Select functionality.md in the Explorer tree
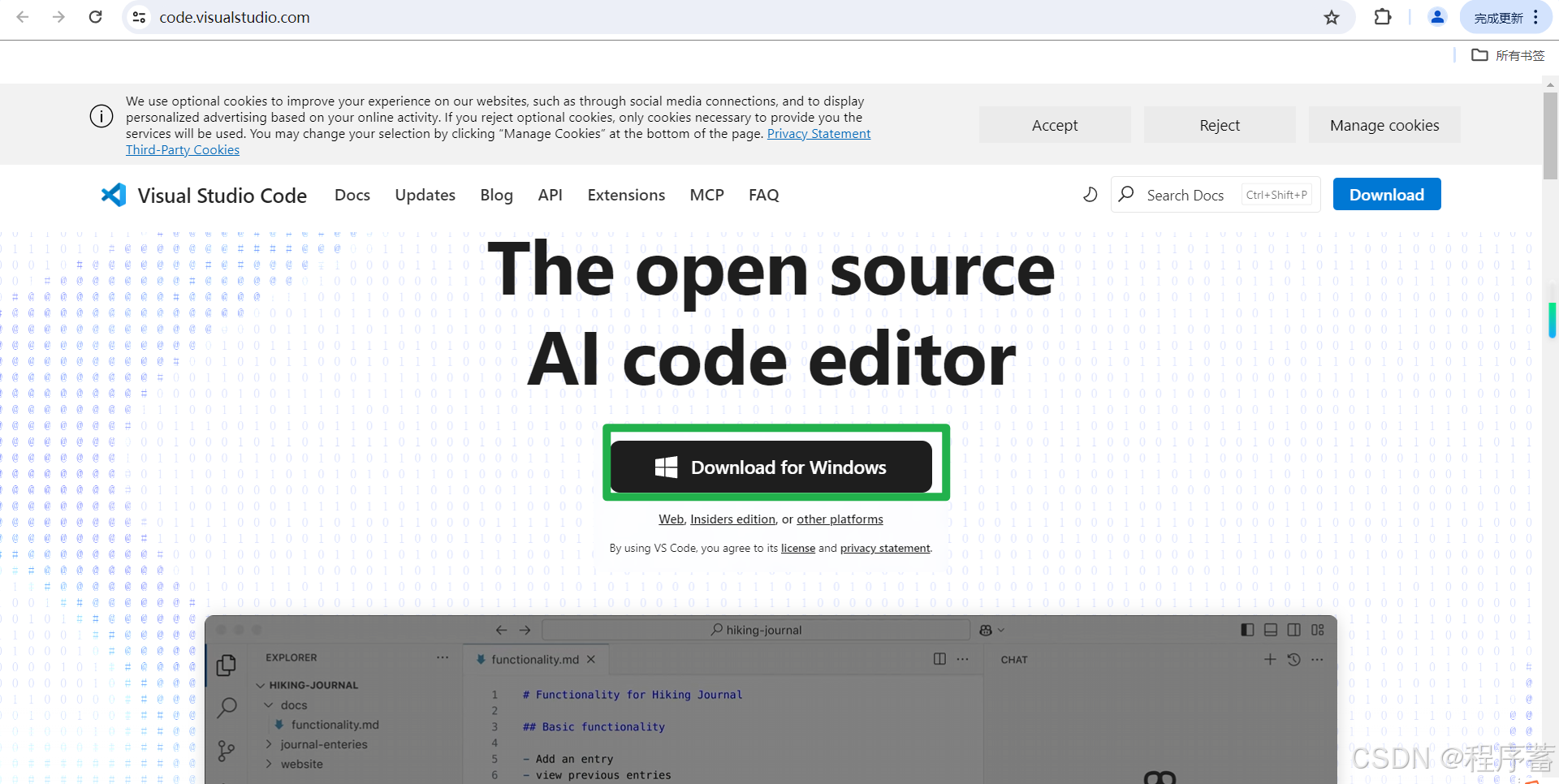Image resolution: width=1559 pixels, height=784 pixels. [335, 725]
